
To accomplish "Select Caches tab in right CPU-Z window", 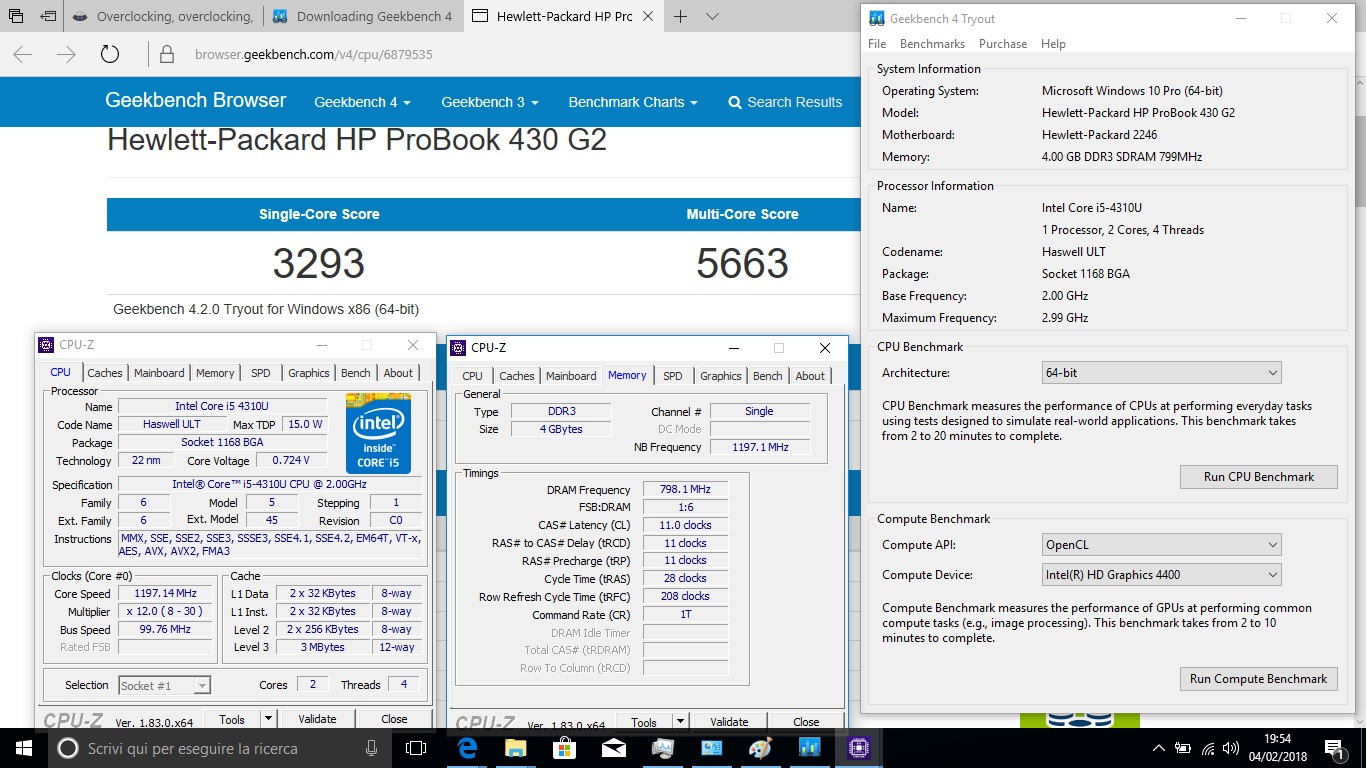I will point(517,376).
